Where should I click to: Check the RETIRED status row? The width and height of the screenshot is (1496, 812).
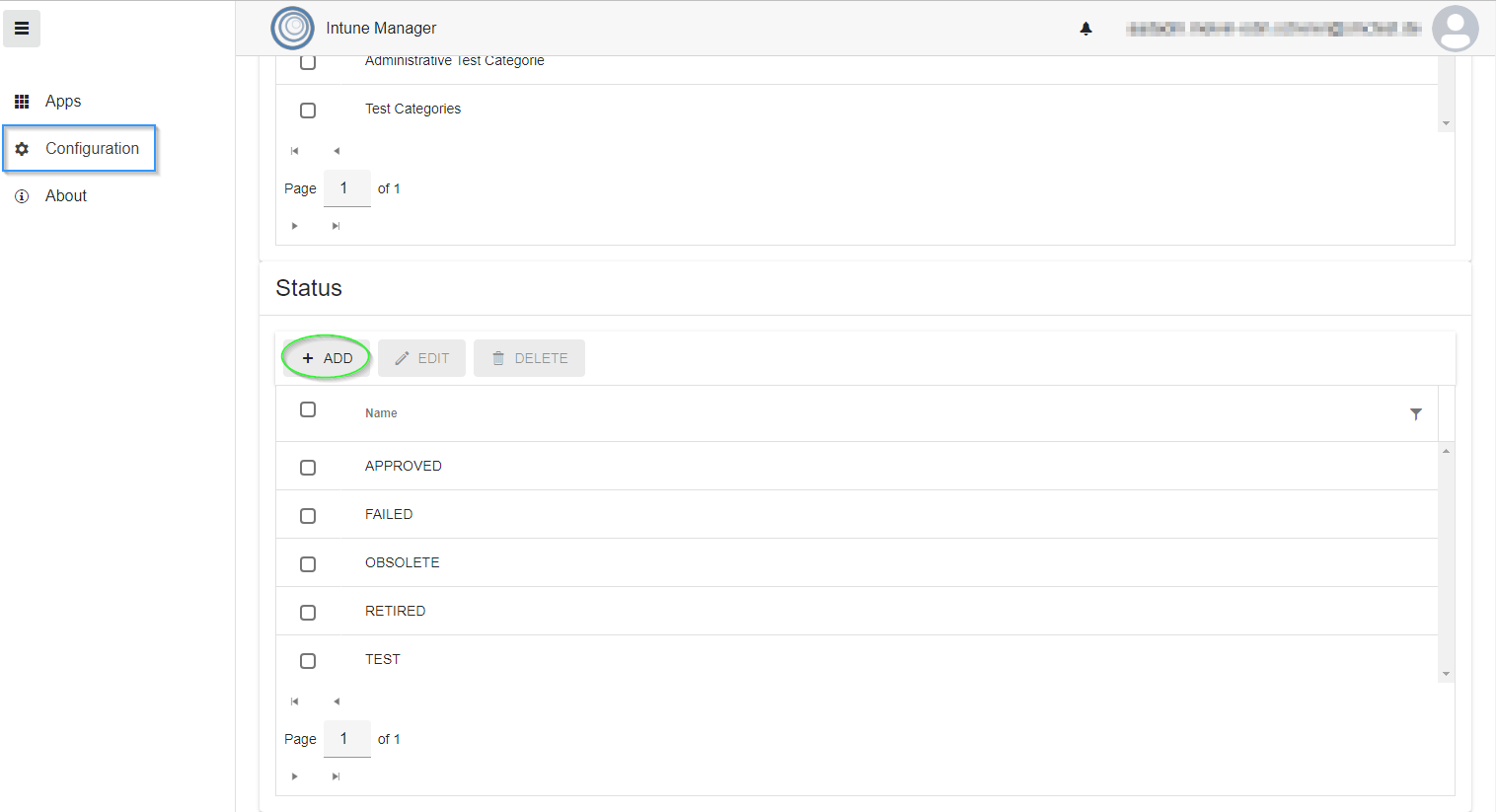click(x=308, y=613)
